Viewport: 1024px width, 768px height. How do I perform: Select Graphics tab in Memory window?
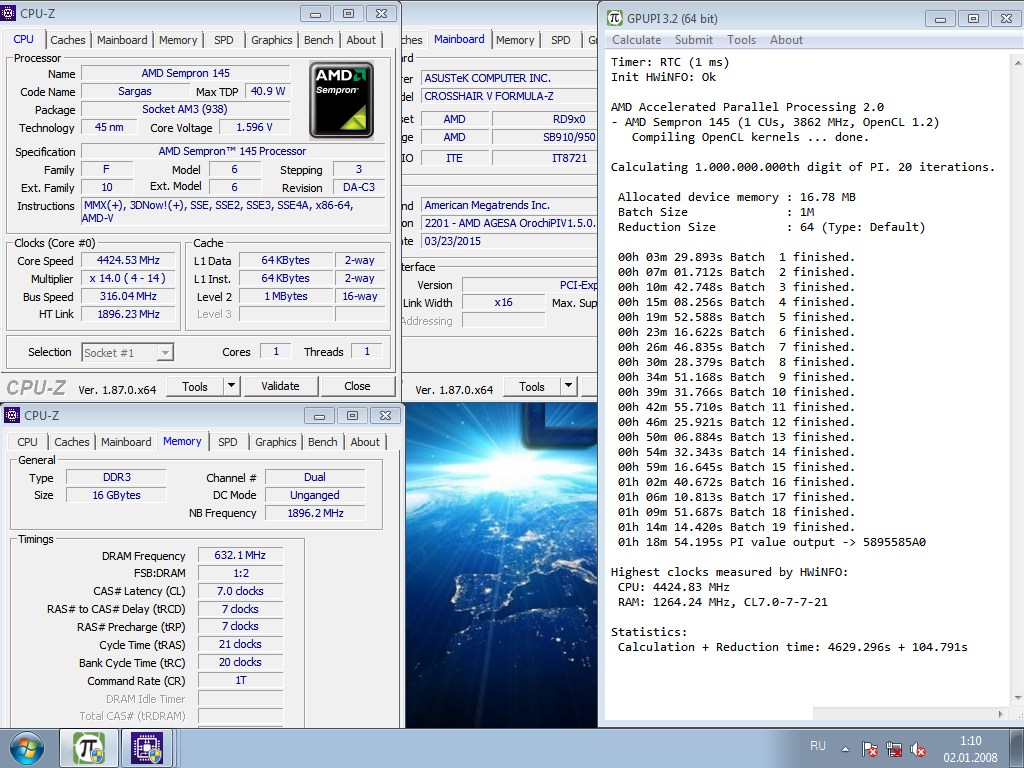276,442
